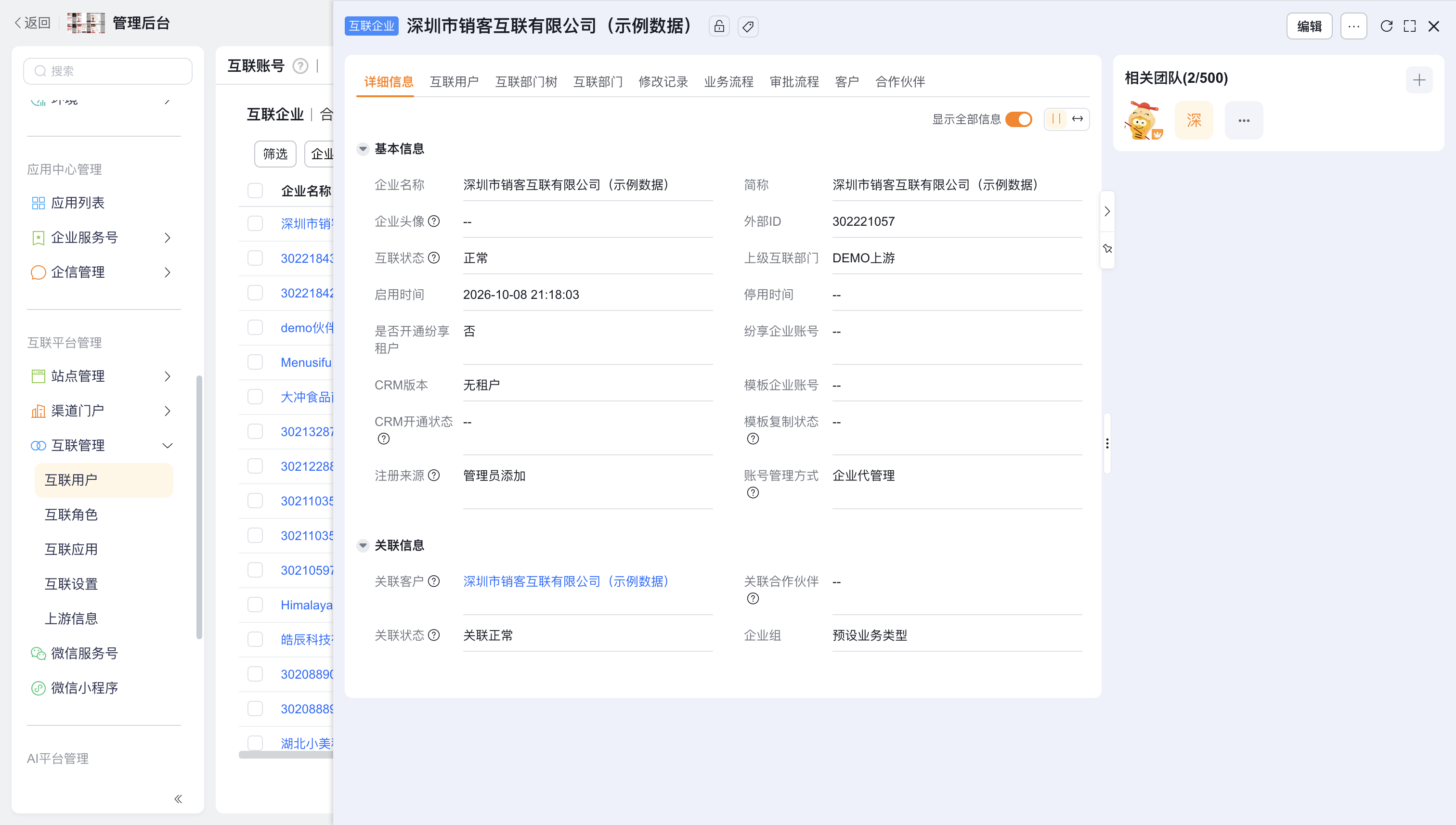Check the select-all checkbox in 企业名称 header

[x=255, y=191]
